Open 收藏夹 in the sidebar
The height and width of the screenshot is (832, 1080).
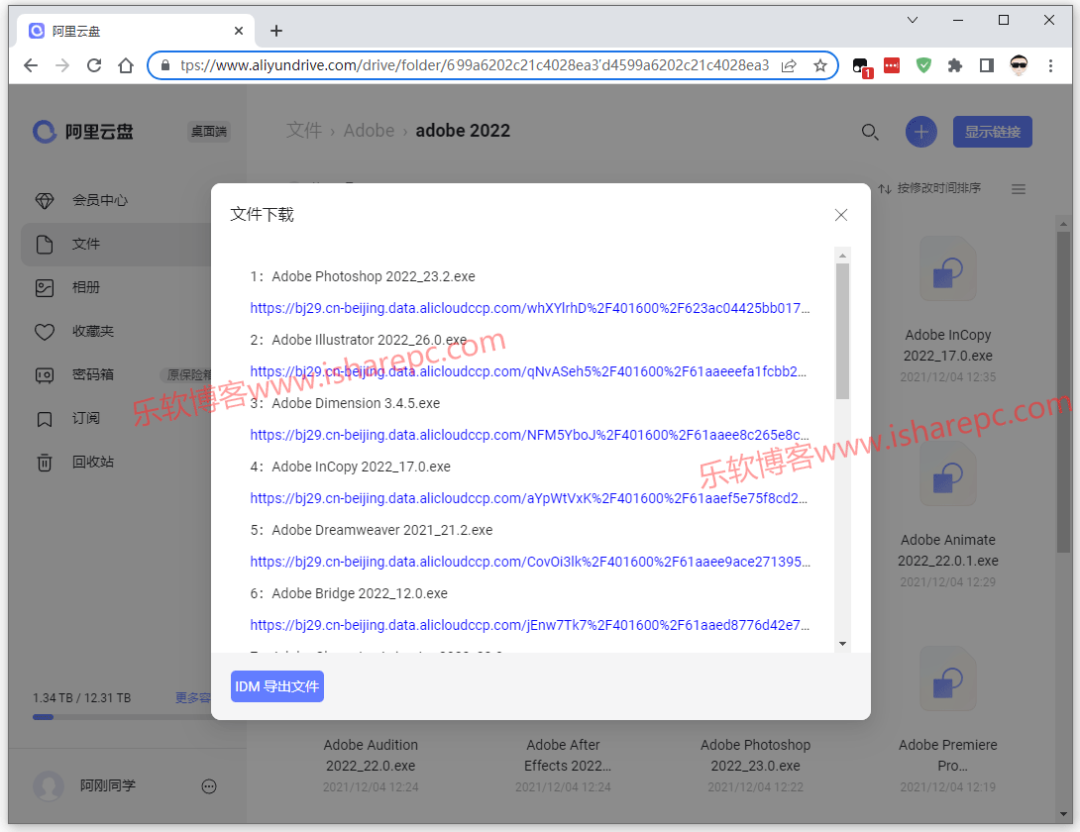pyautogui.click(x=74, y=331)
